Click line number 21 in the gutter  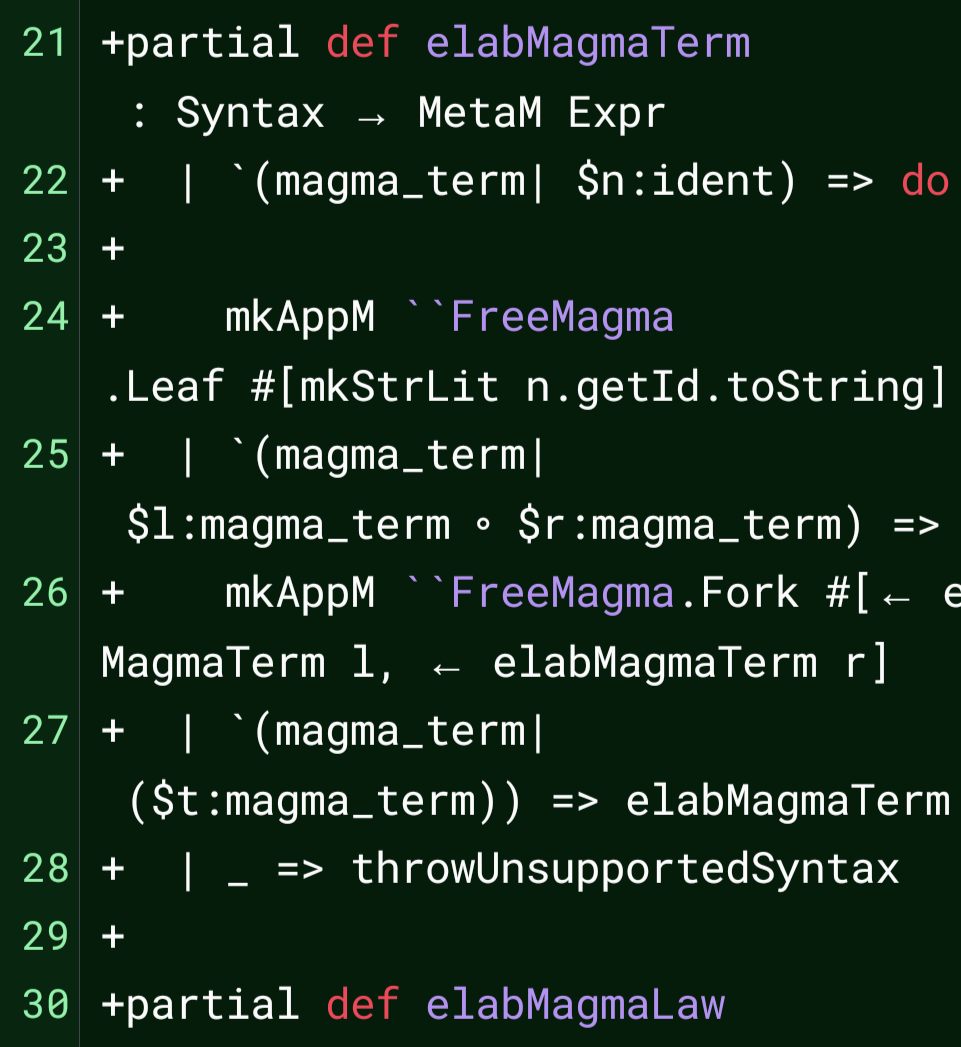point(44,43)
